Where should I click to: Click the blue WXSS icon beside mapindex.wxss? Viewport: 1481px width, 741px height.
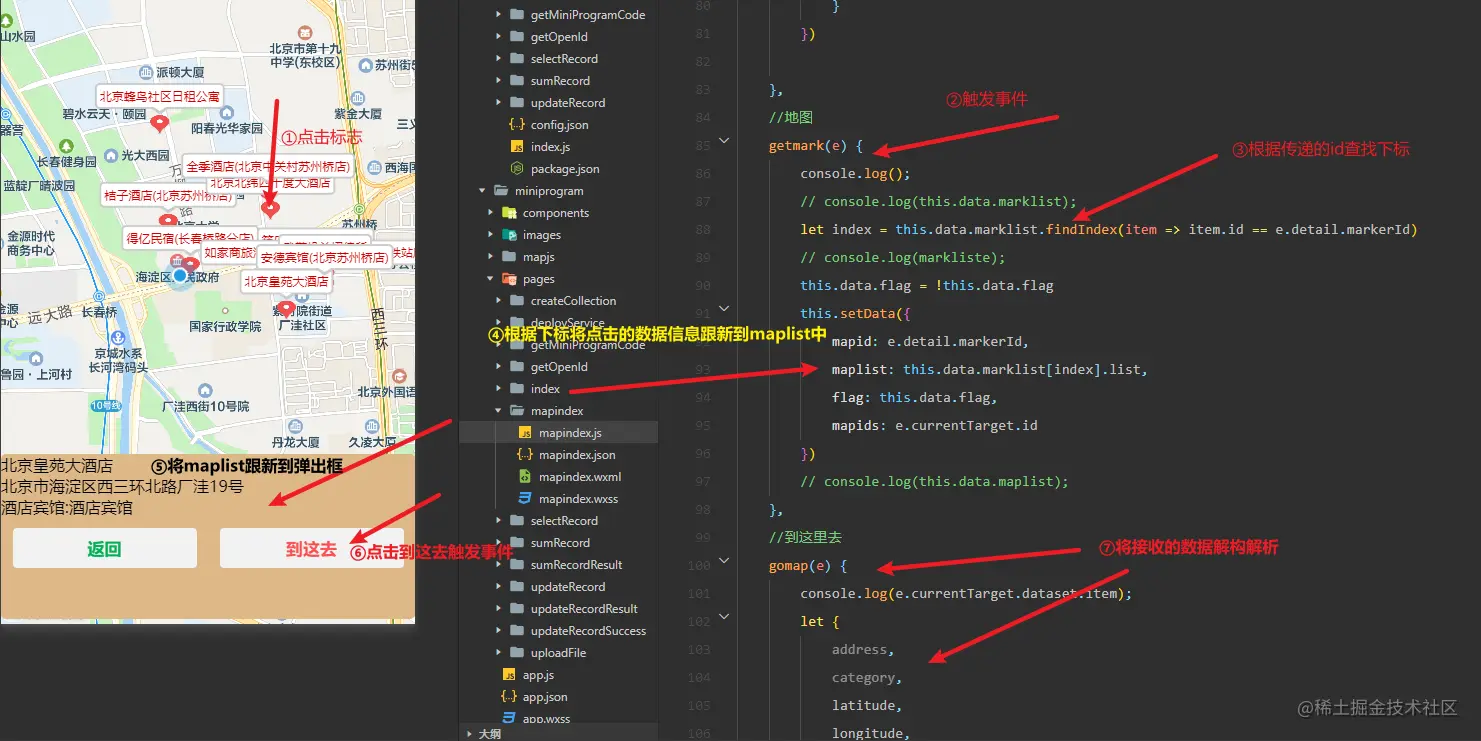tap(524, 499)
